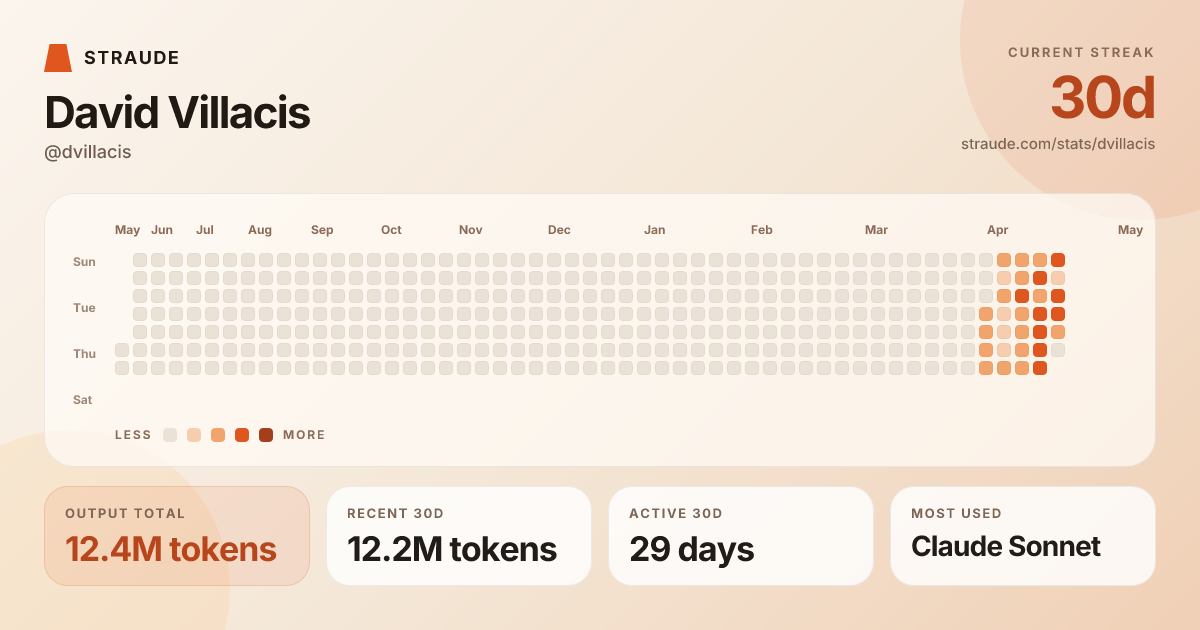
Task: Click the Sunday cell in last heatmap column
Action: tap(1058, 260)
